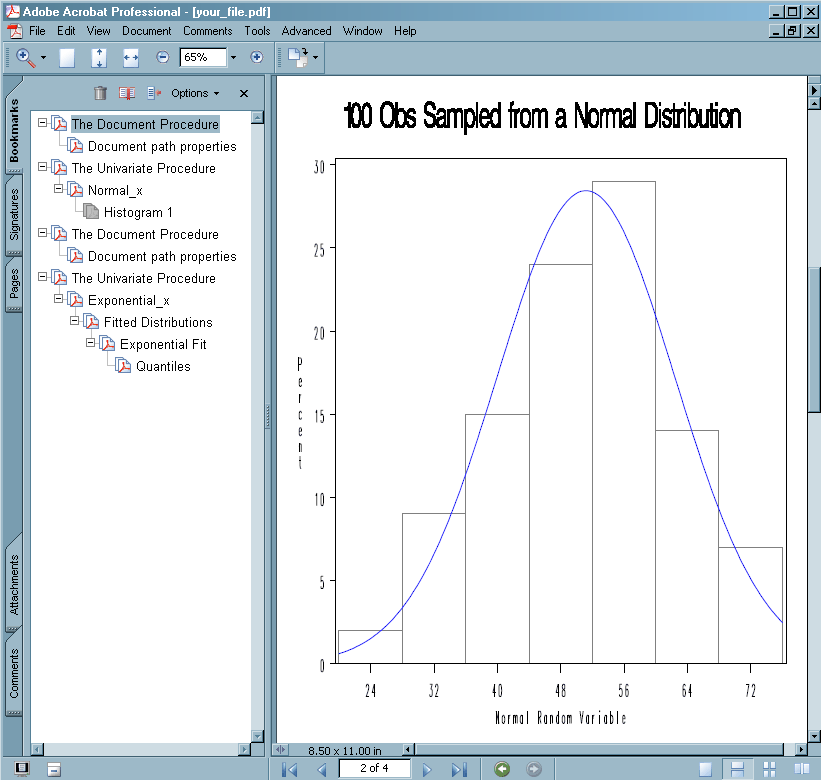Open the View menu
This screenshot has height=780, width=821.
tap(98, 31)
